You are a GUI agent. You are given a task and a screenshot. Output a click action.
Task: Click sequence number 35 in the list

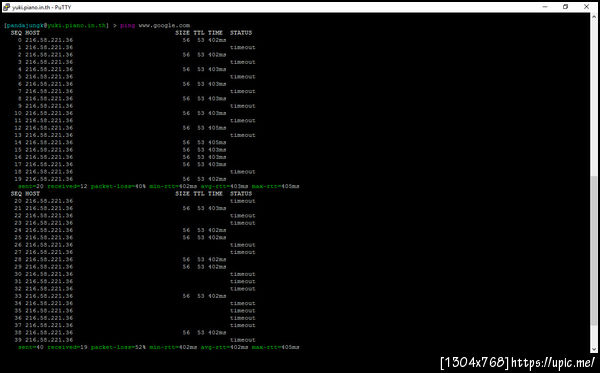coord(18,311)
